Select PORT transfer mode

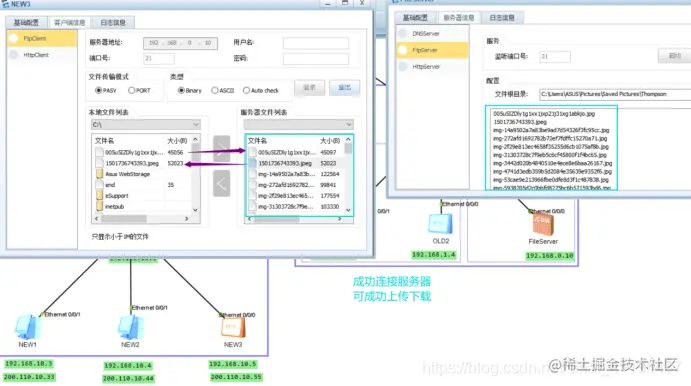[x=131, y=90]
